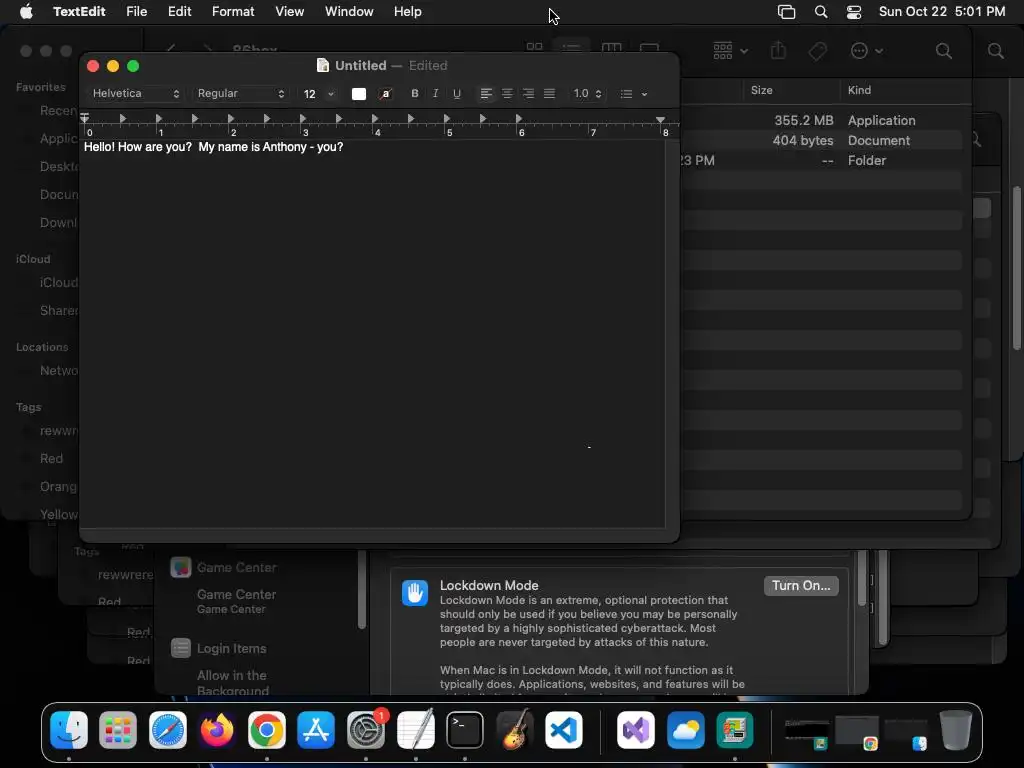Align text left in TextEdit

(x=486, y=93)
